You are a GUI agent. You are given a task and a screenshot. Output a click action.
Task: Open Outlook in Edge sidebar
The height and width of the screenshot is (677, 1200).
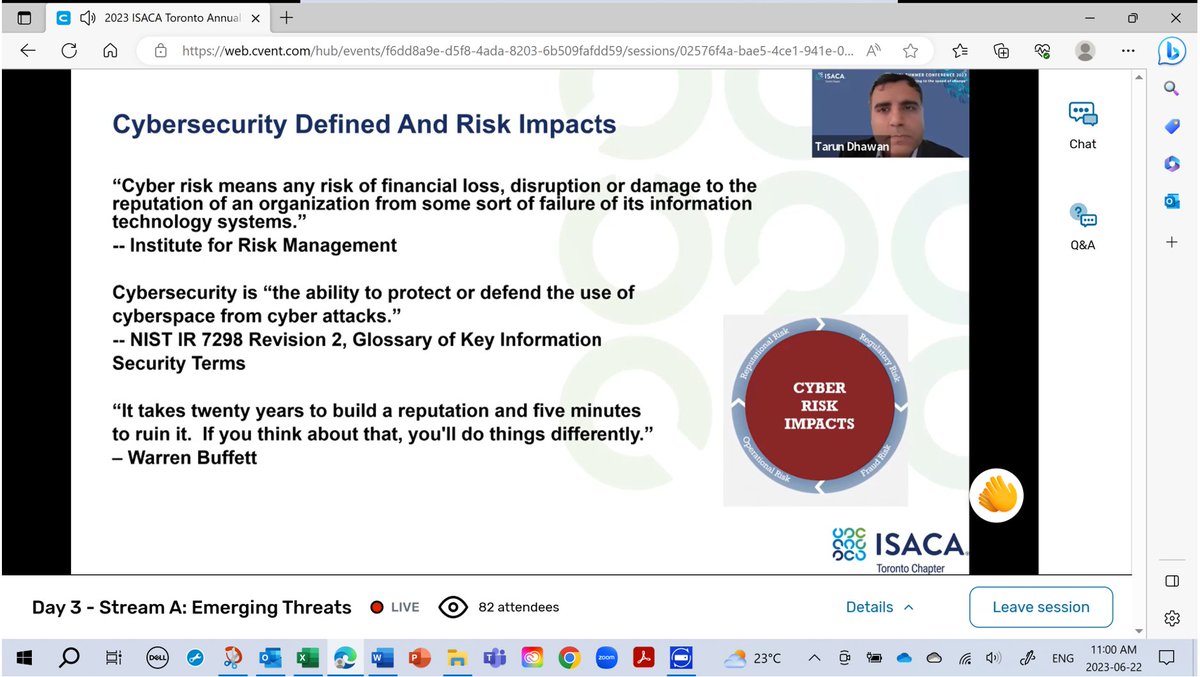[x=1172, y=201]
